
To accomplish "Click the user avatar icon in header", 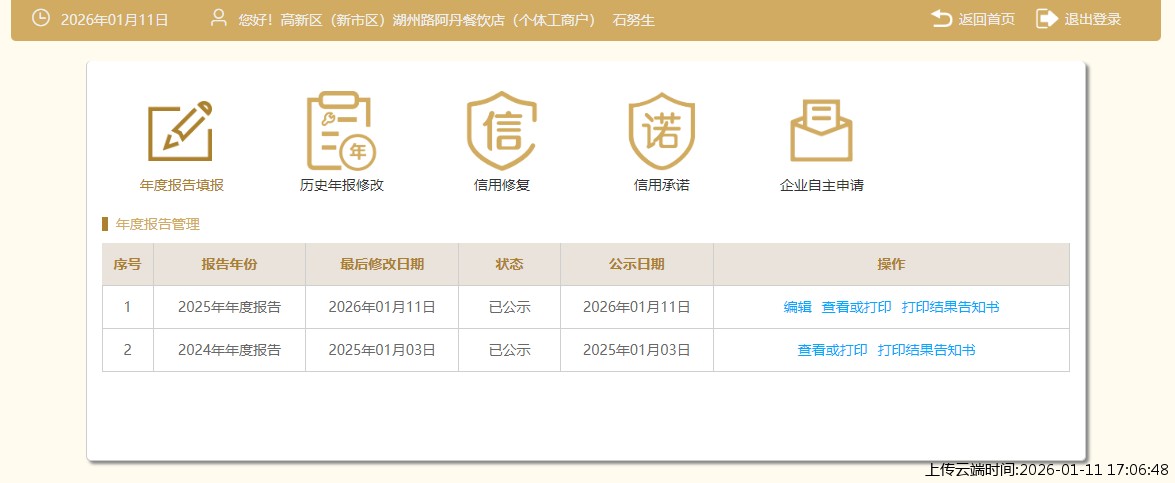I will pyautogui.click(x=219, y=19).
